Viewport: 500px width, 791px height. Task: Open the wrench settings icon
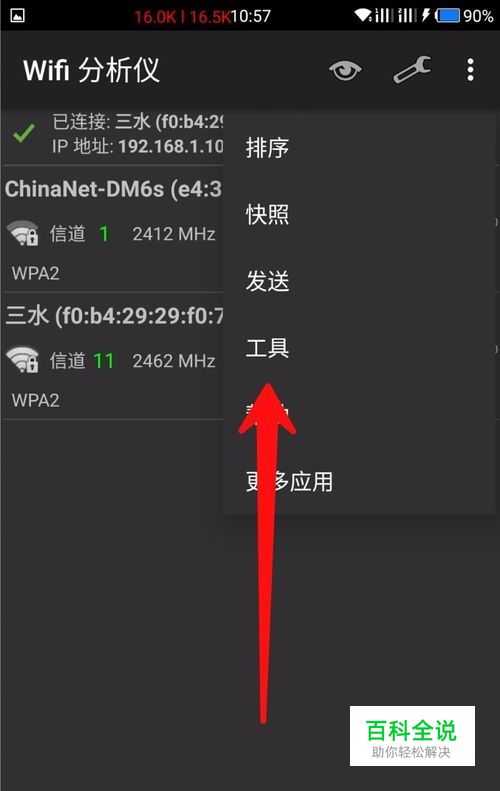click(412, 70)
